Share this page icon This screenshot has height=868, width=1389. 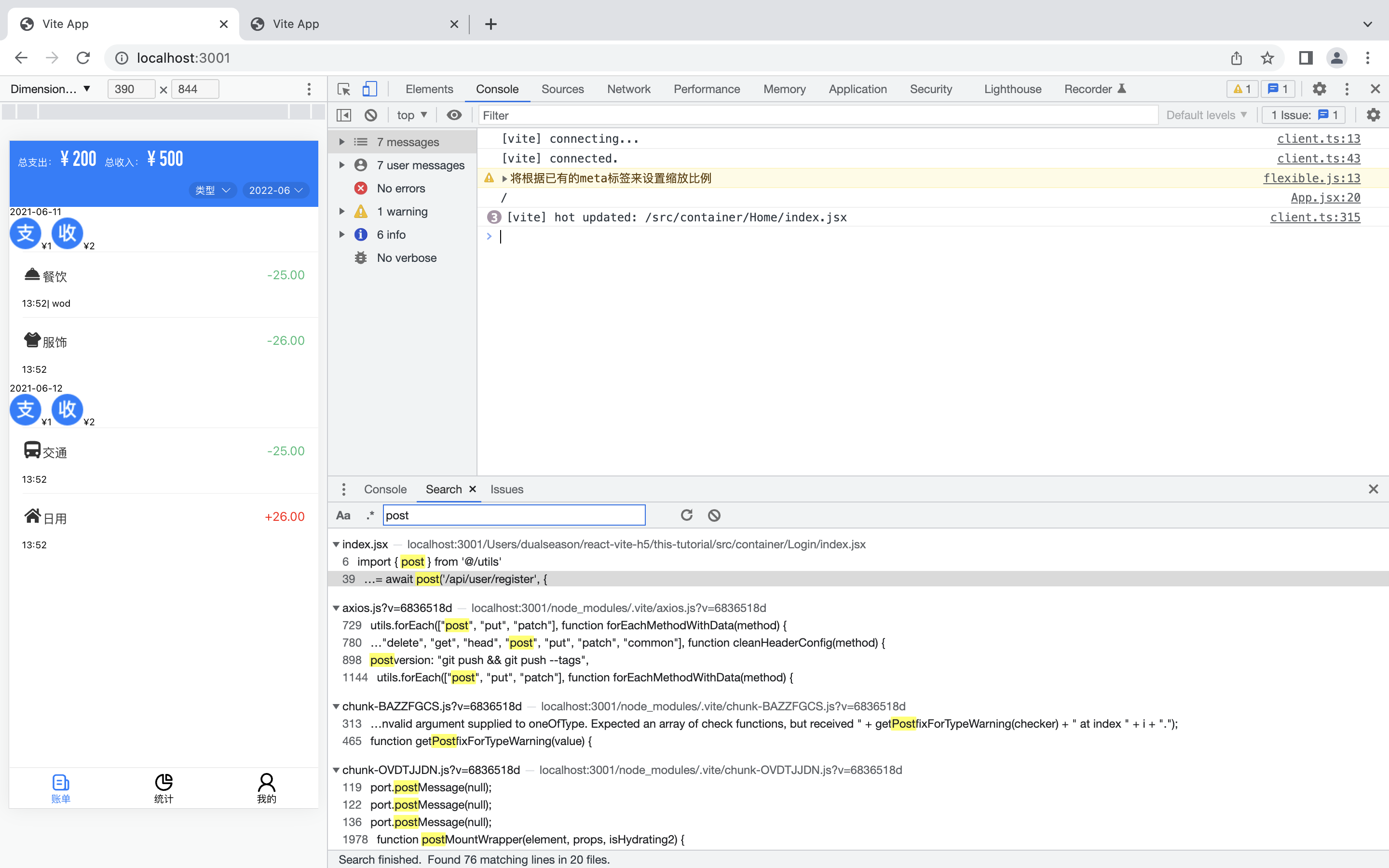pyautogui.click(x=1236, y=58)
